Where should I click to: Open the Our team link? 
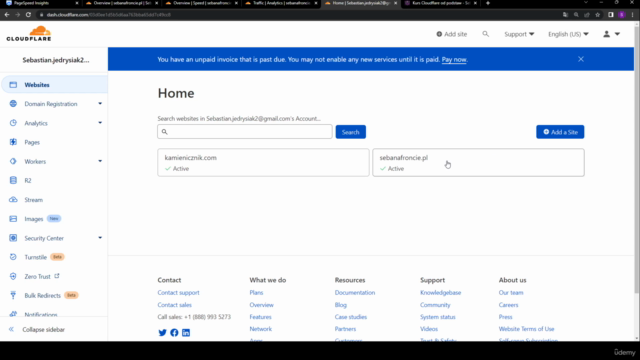click(x=511, y=293)
